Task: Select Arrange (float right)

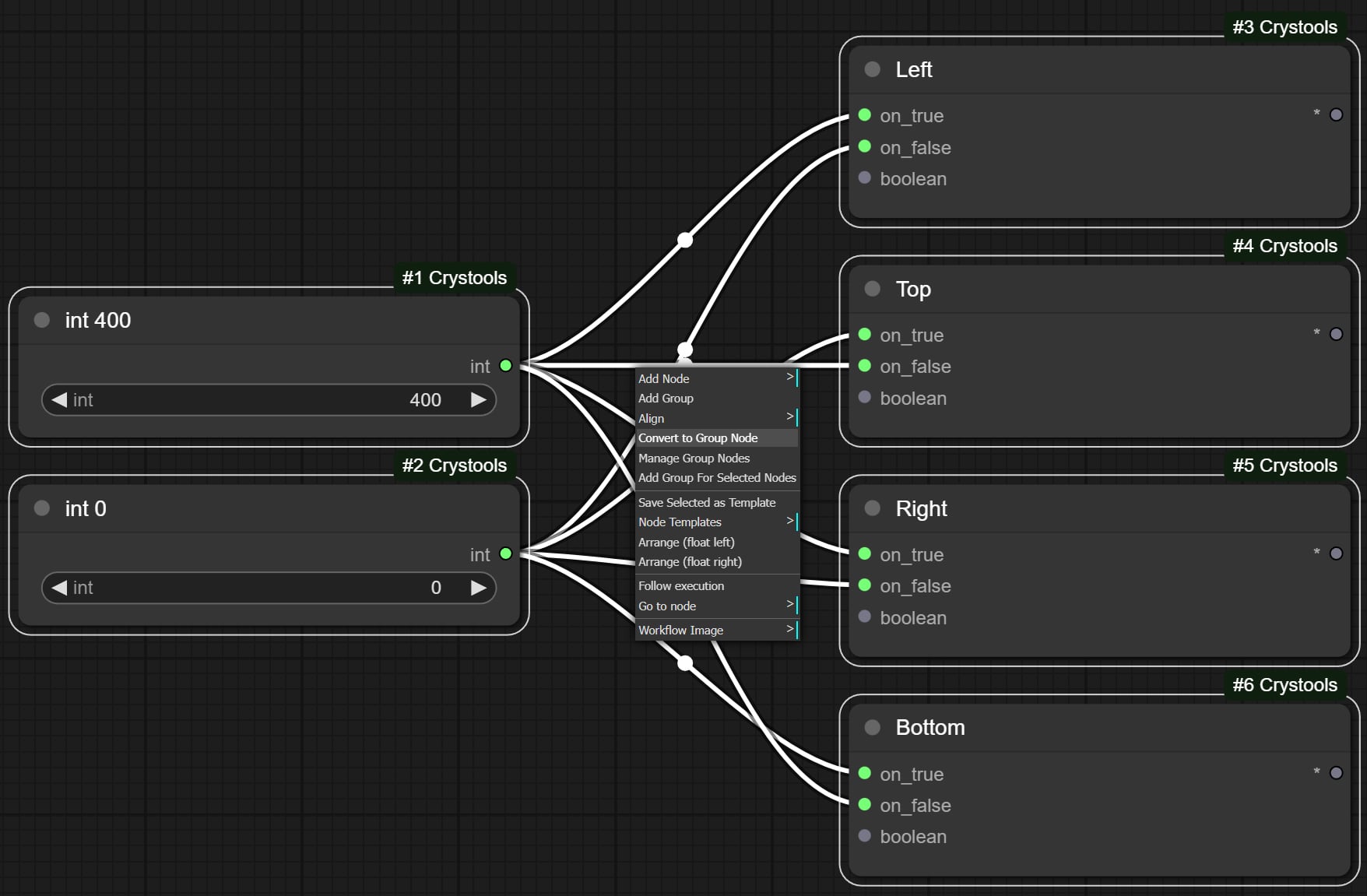Action: [717, 561]
